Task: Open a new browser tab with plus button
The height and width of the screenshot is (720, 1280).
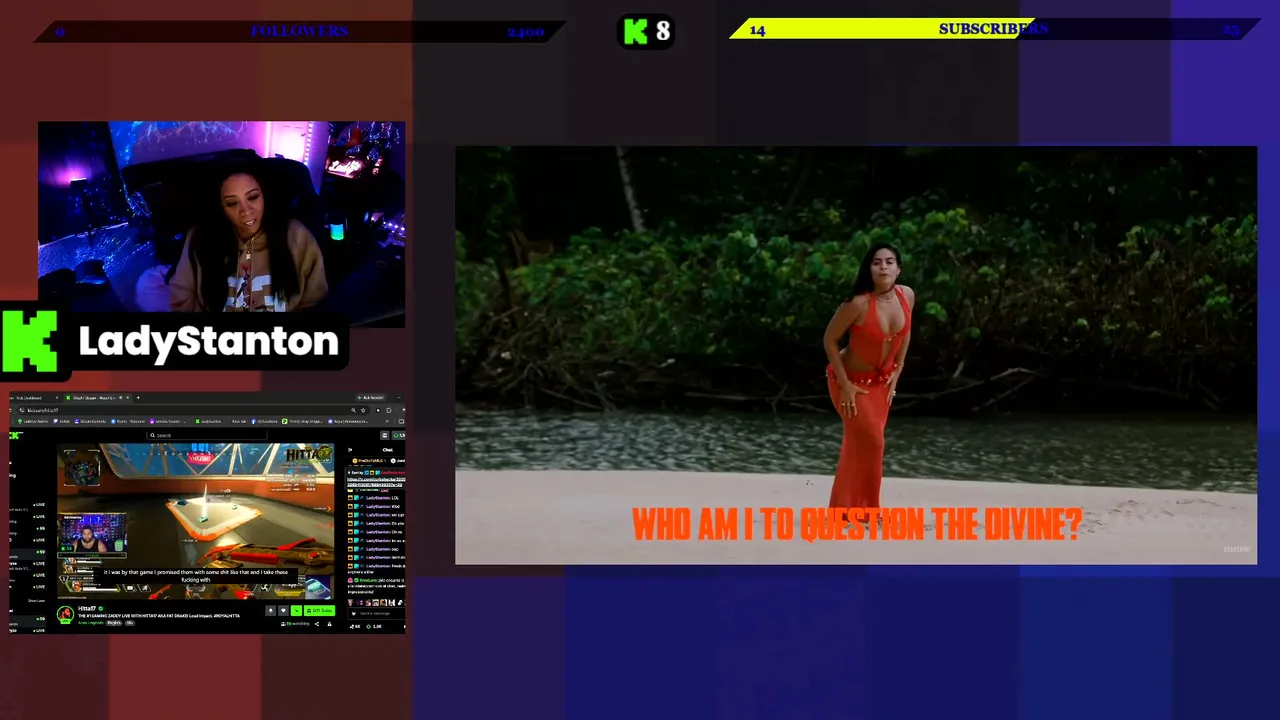Action: (x=138, y=398)
